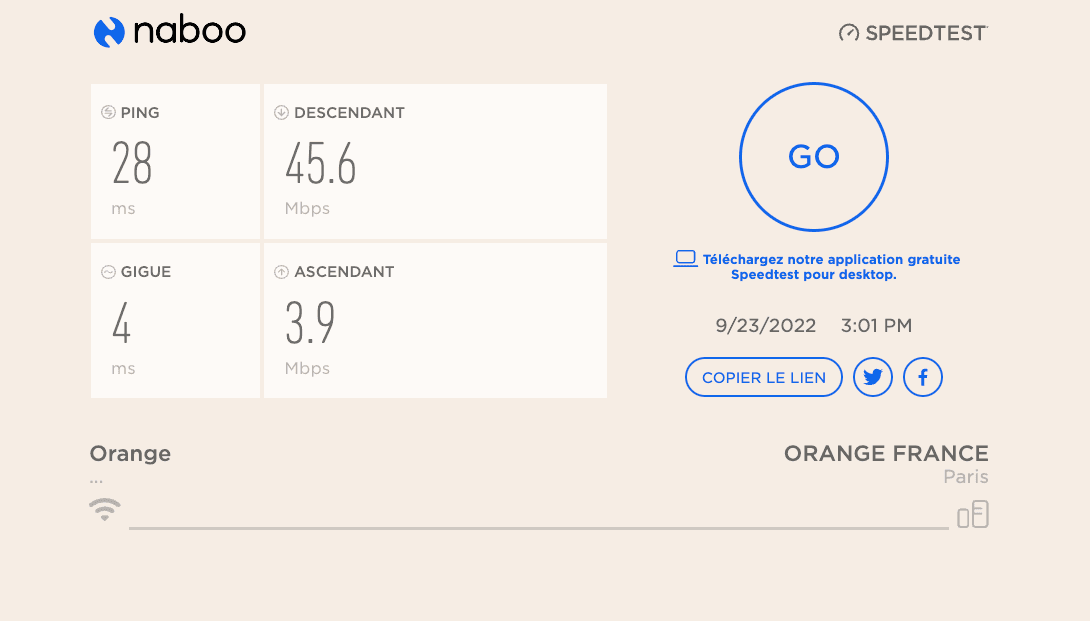This screenshot has height=621, width=1090.
Task: Click the GO button to start test
Action: coord(813,157)
